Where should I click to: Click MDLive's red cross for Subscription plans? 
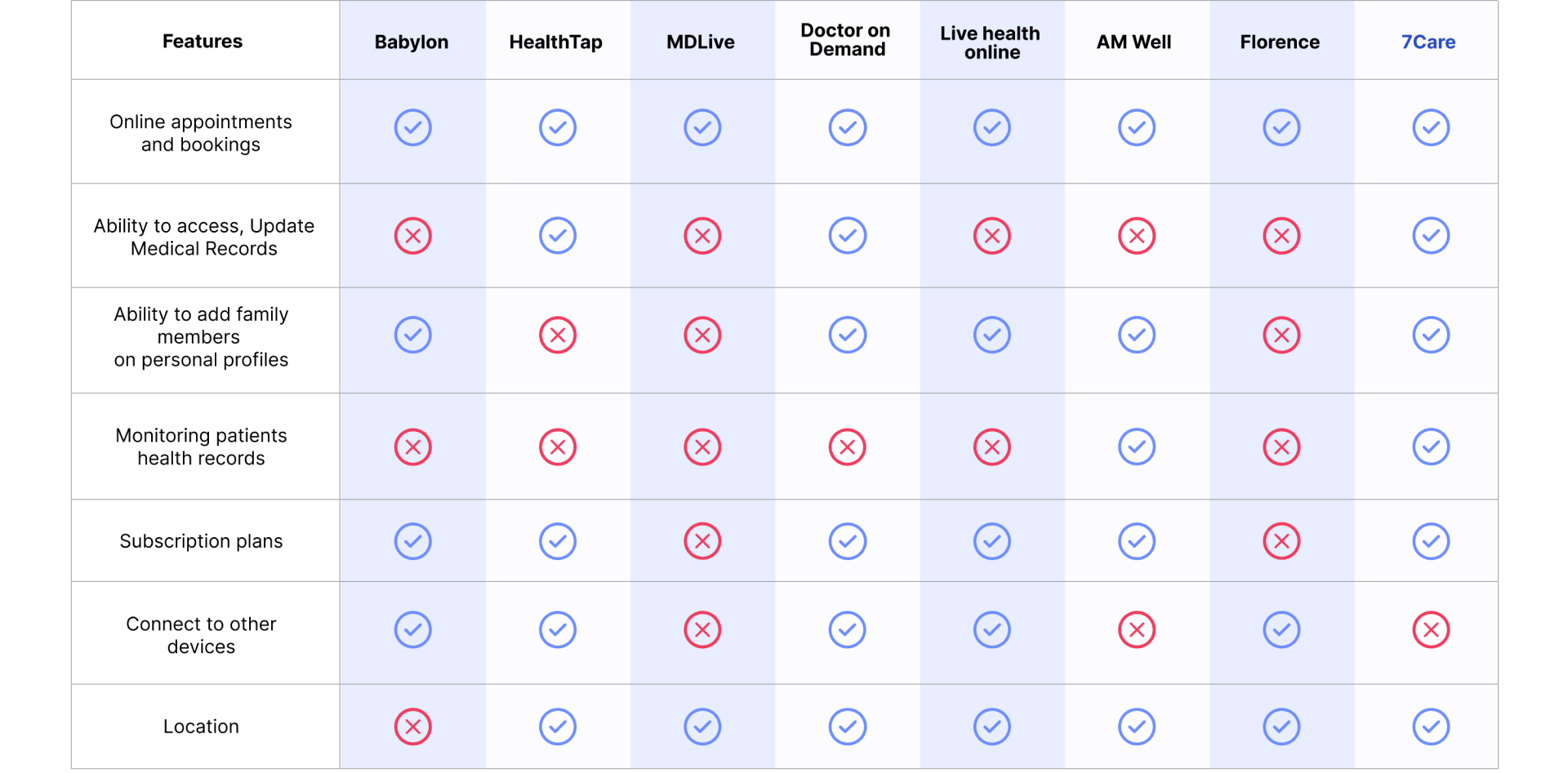pyautogui.click(x=702, y=541)
